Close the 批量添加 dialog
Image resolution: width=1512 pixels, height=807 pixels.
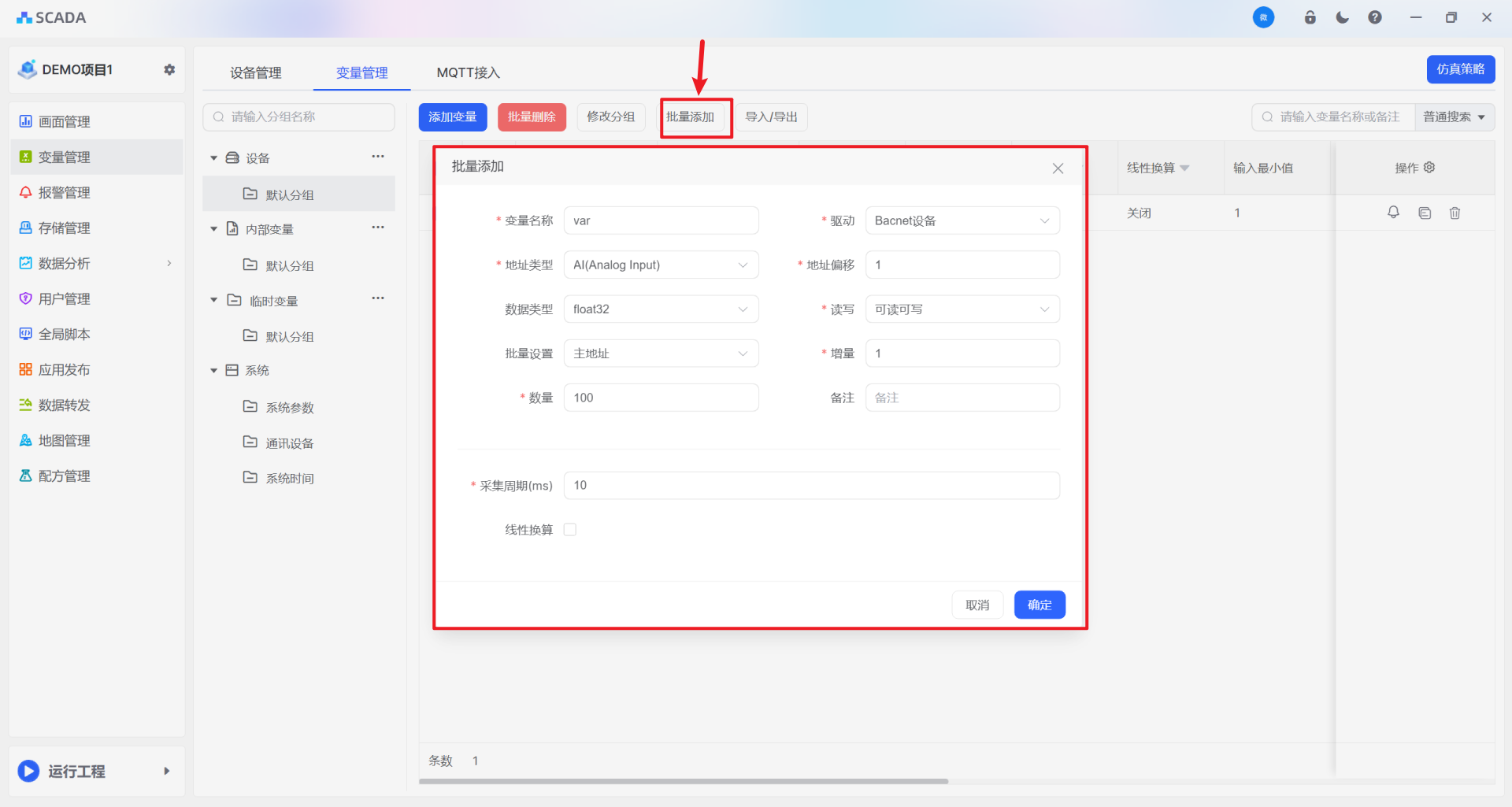point(1058,168)
